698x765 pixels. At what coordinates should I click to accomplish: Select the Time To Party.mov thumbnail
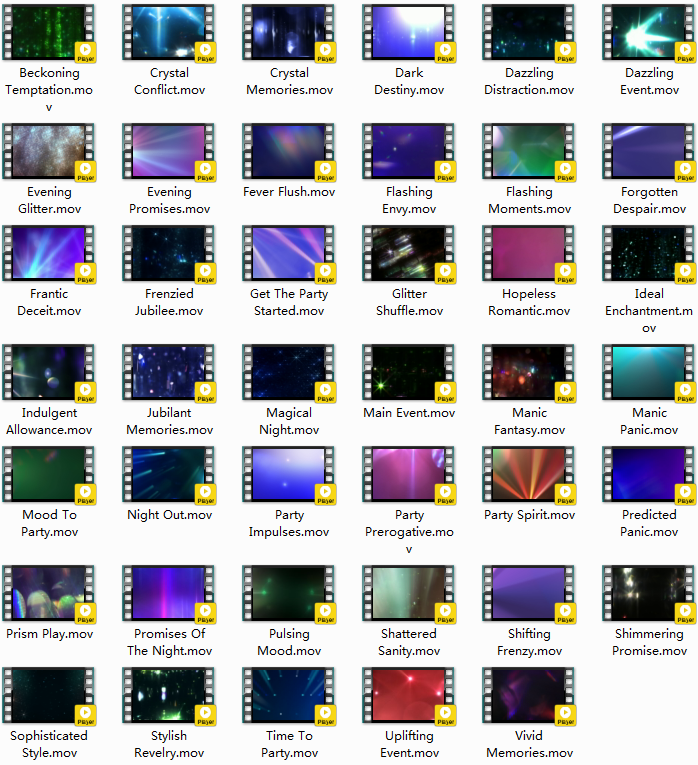pos(288,695)
